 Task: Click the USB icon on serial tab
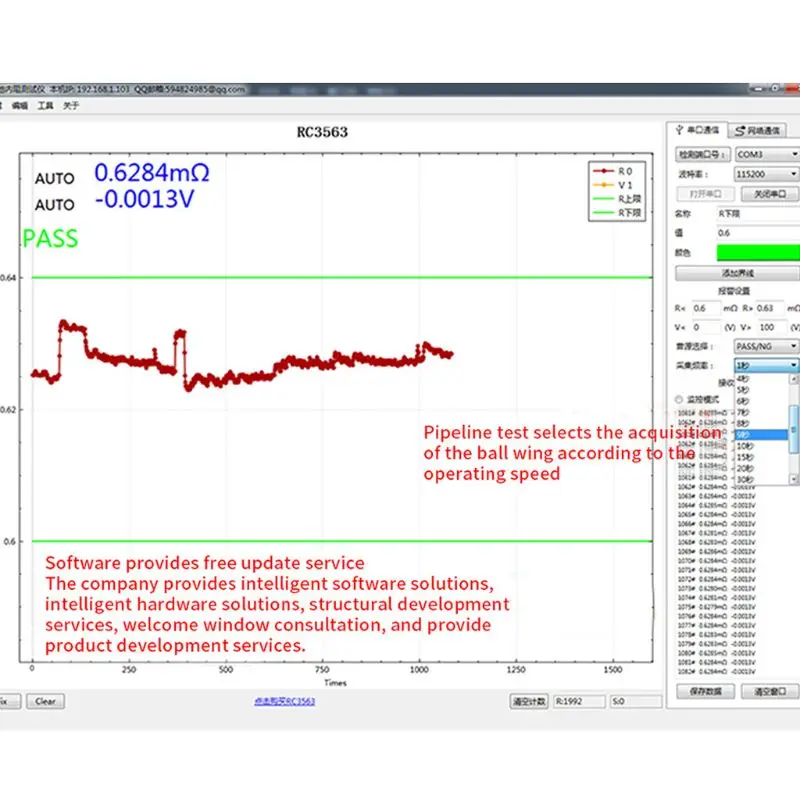[679, 130]
